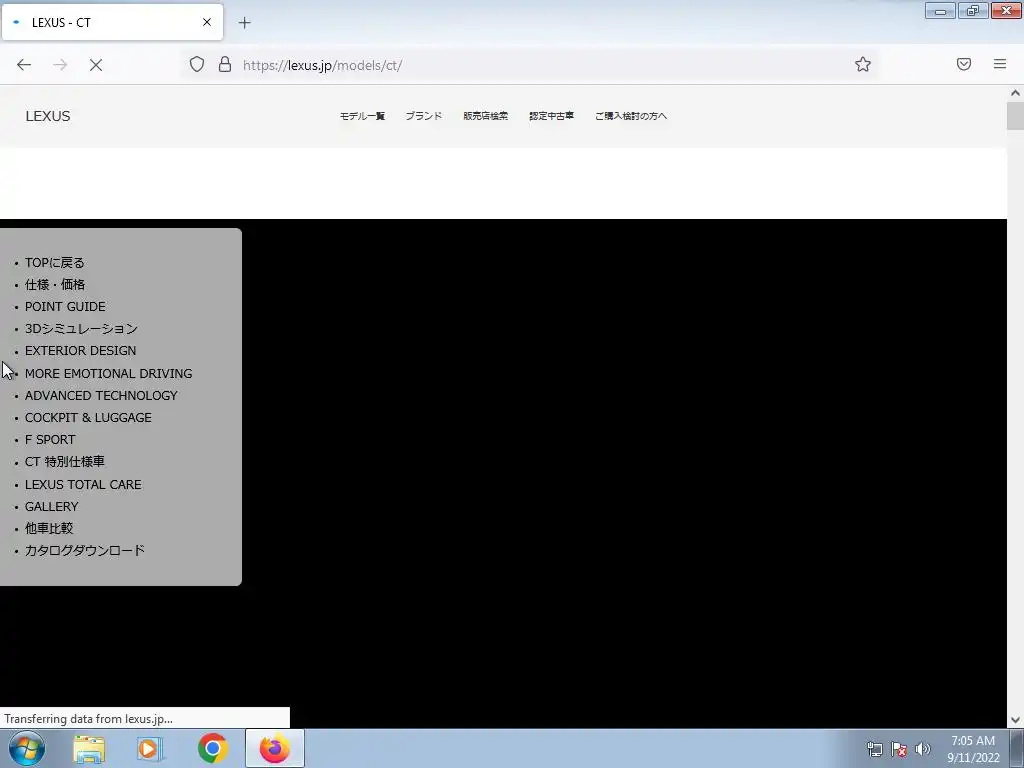Bookmark this page with the star

[863, 64]
